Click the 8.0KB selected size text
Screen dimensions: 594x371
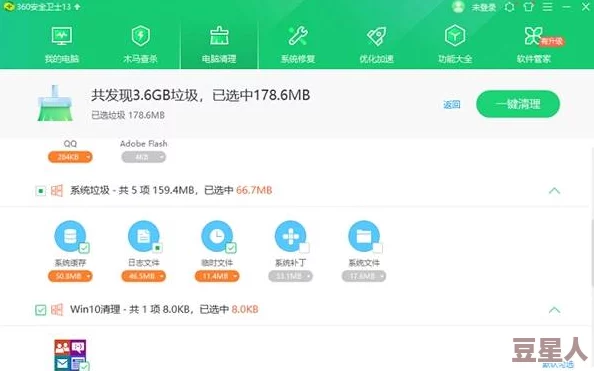pyautogui.click(x=245, y=310)
